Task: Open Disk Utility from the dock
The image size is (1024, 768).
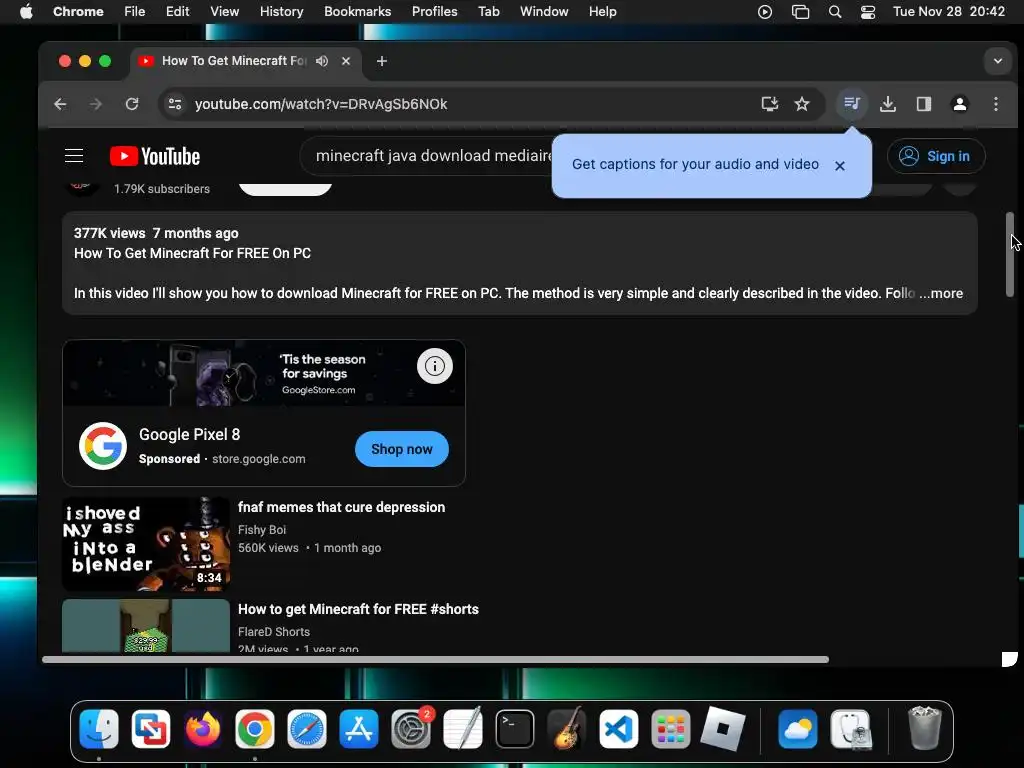Action: (x=850, y=729)
